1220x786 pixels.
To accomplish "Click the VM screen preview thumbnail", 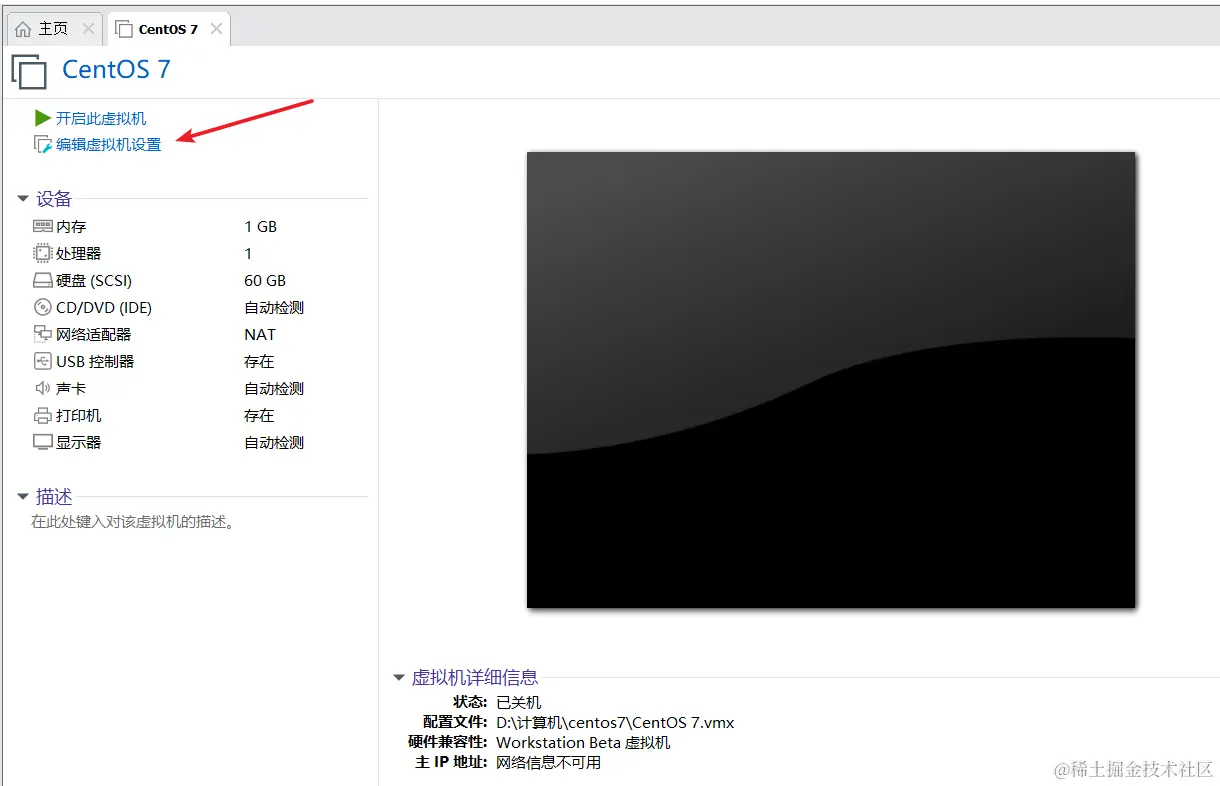I will click(831, 380).
